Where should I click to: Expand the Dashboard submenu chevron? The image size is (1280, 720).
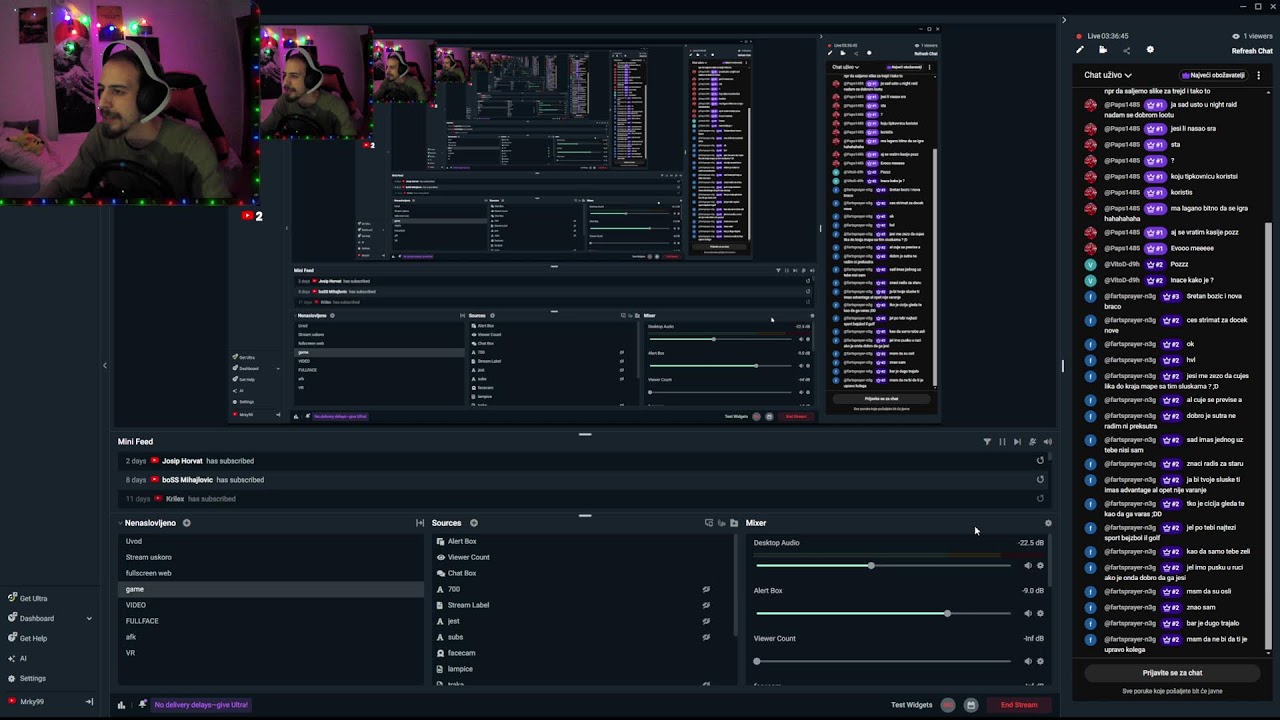click(89, 619)
